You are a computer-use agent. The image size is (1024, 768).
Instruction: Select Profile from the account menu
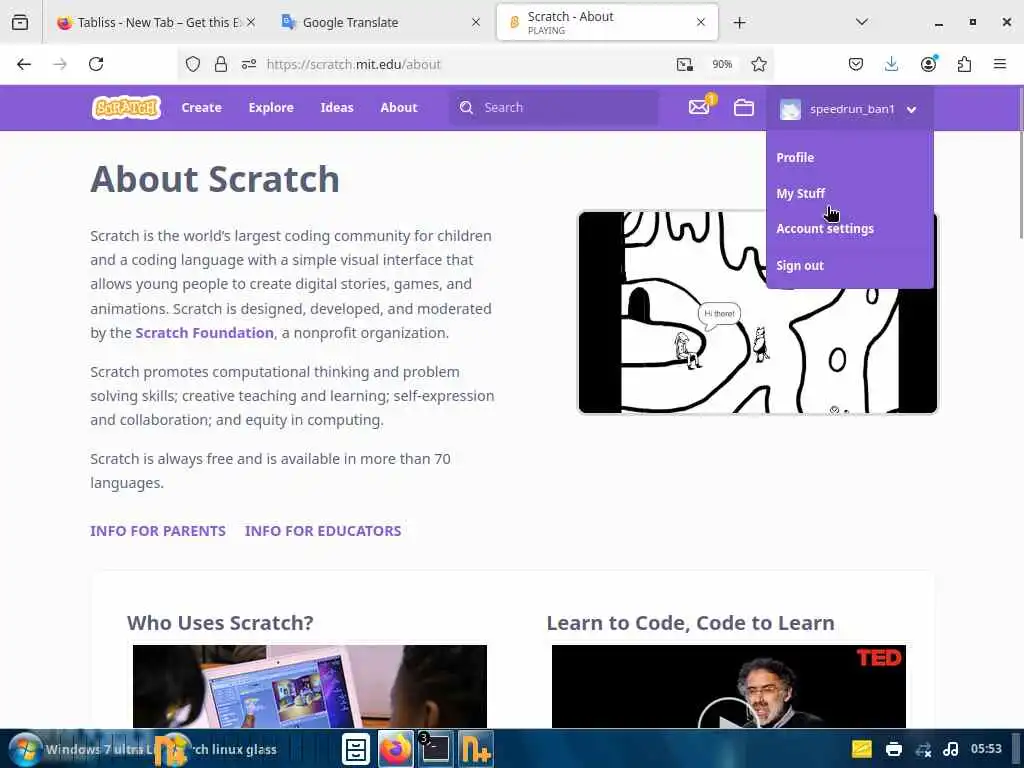pos(795,157)
